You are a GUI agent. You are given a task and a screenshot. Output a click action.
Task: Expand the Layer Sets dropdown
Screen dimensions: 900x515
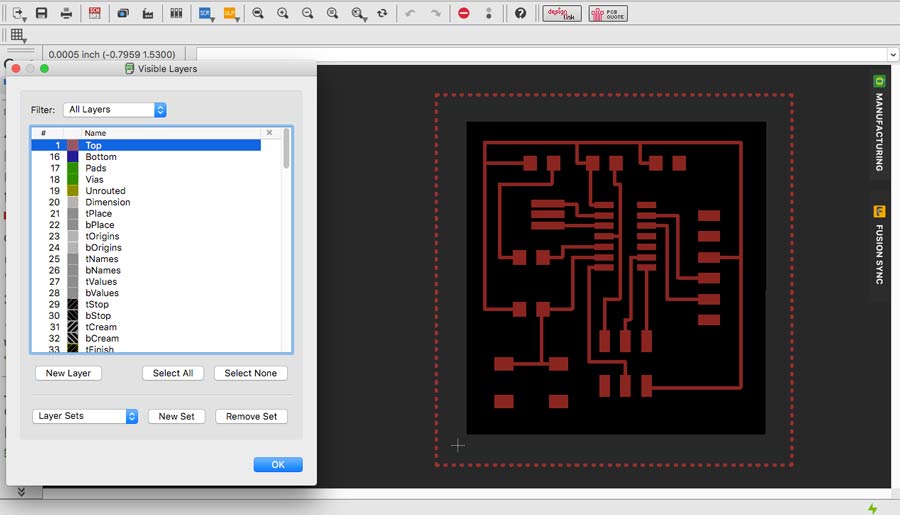pyautogui.click(x=85, y=416)
